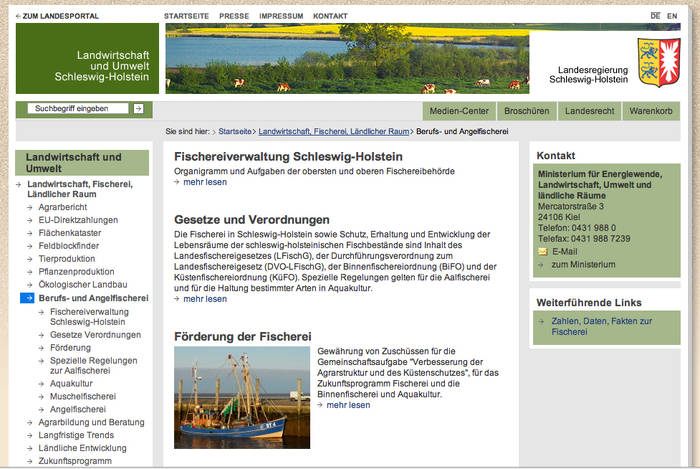
Task: Click the E-Mail envelope icon
Action: pyautogui.click(x=542, y=252)
